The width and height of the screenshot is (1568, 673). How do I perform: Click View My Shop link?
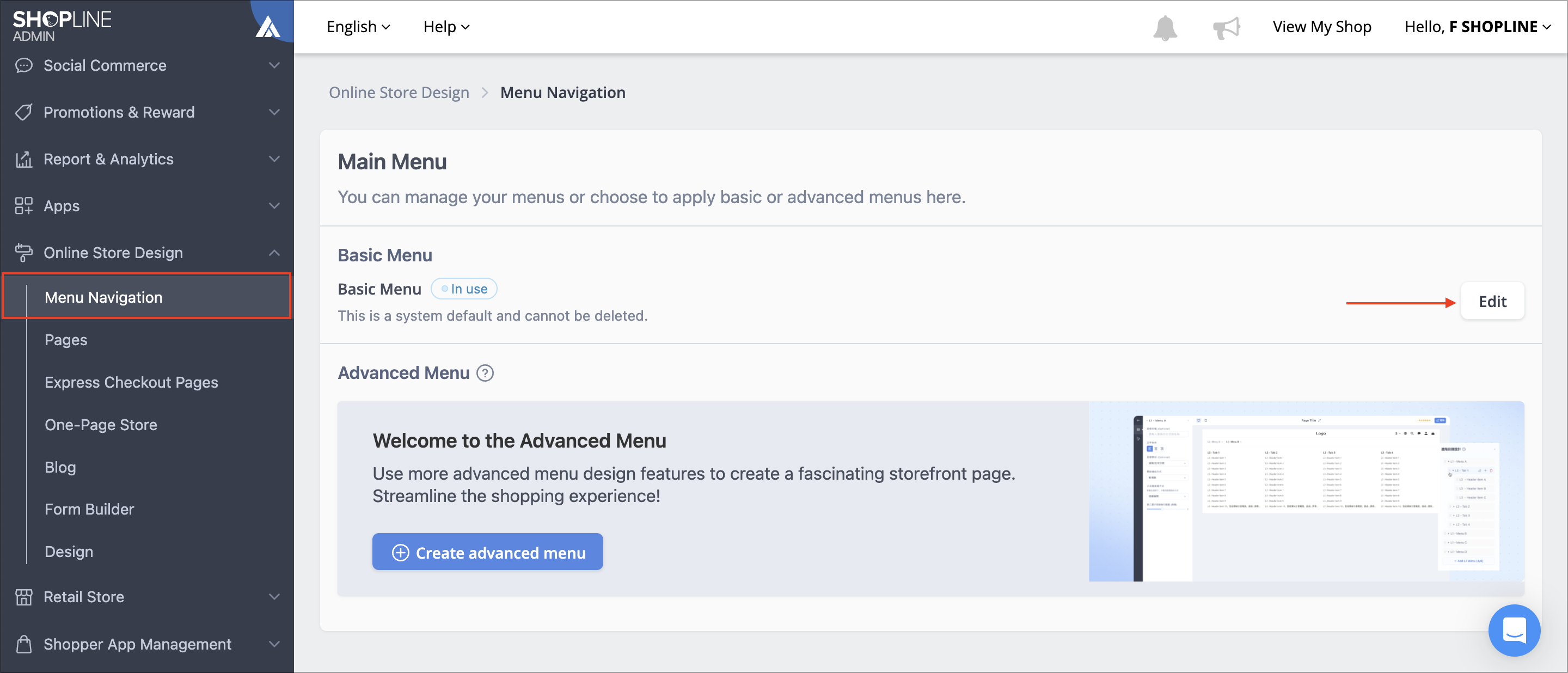1321,27
